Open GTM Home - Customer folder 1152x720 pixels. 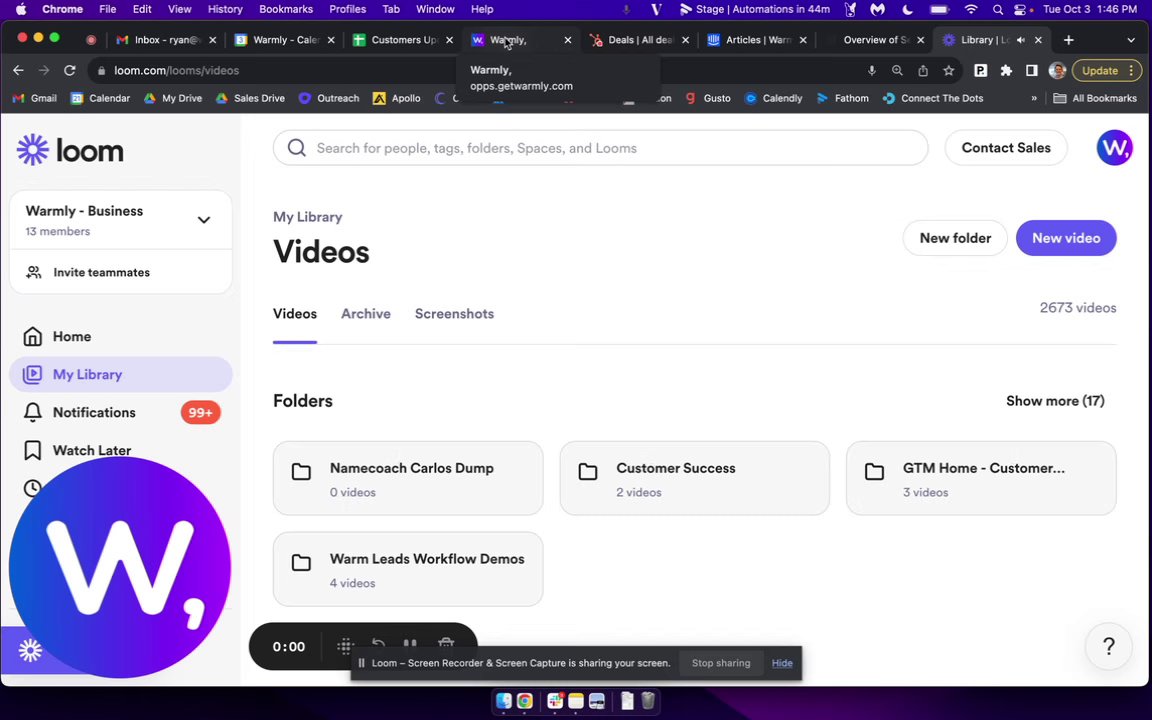click(x=981, y=478)
